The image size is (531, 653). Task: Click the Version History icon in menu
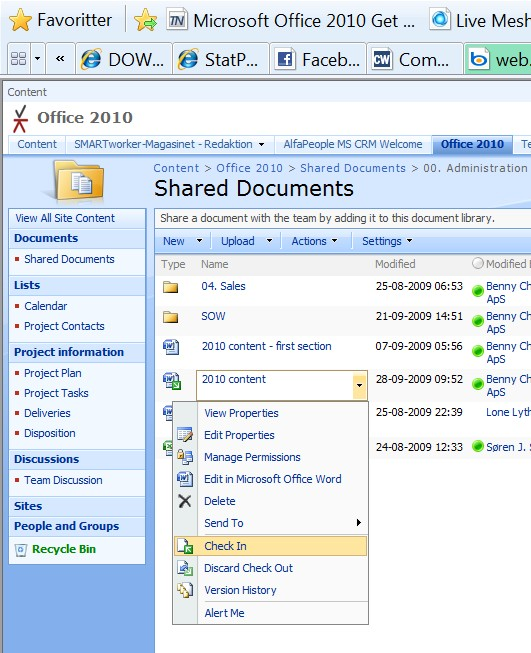pos(184,590)
